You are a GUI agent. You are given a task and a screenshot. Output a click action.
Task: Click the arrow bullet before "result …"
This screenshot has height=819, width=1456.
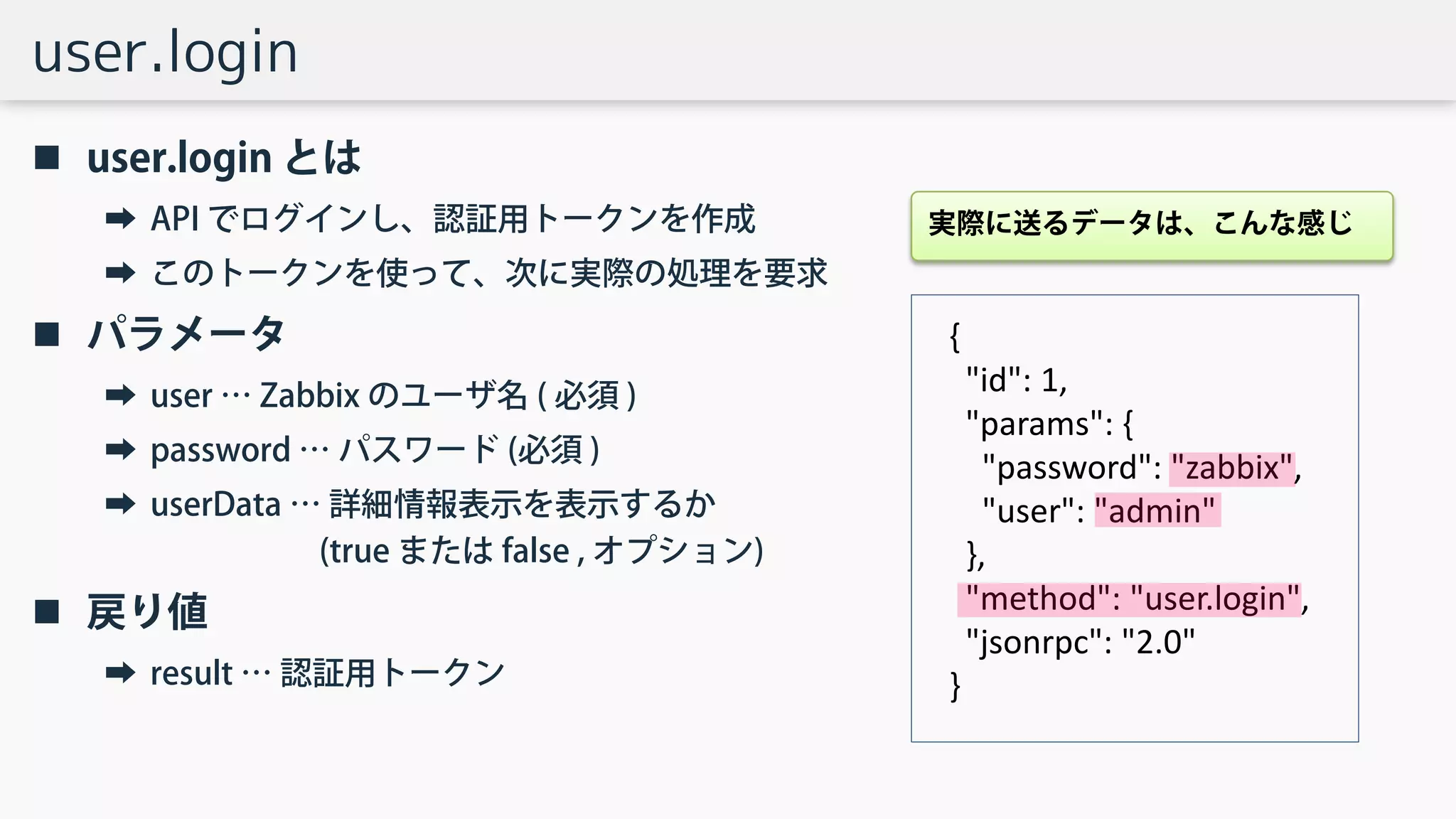120,673
